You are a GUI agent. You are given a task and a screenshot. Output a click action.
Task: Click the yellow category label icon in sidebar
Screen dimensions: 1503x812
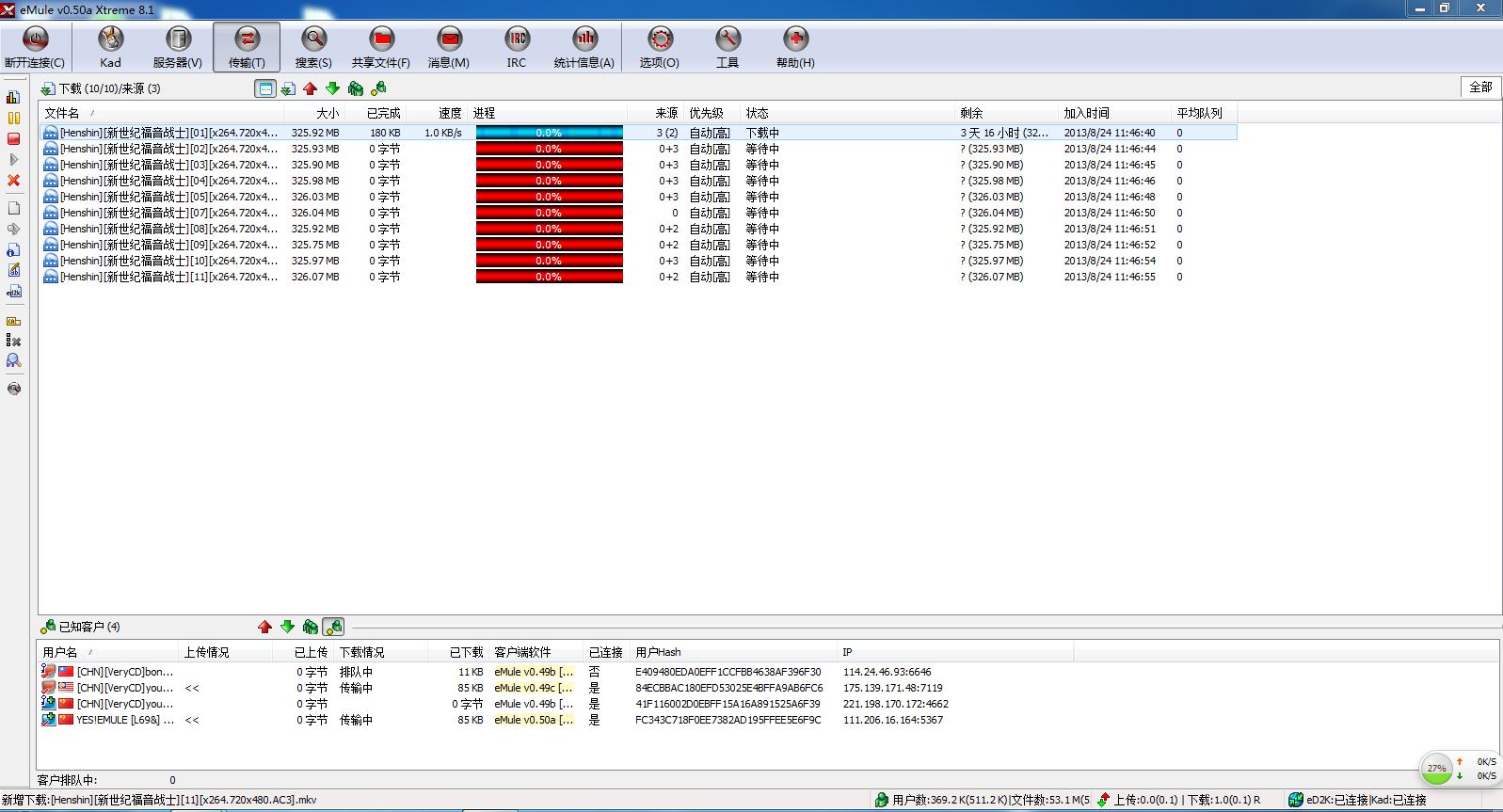[x=13, y=321]
